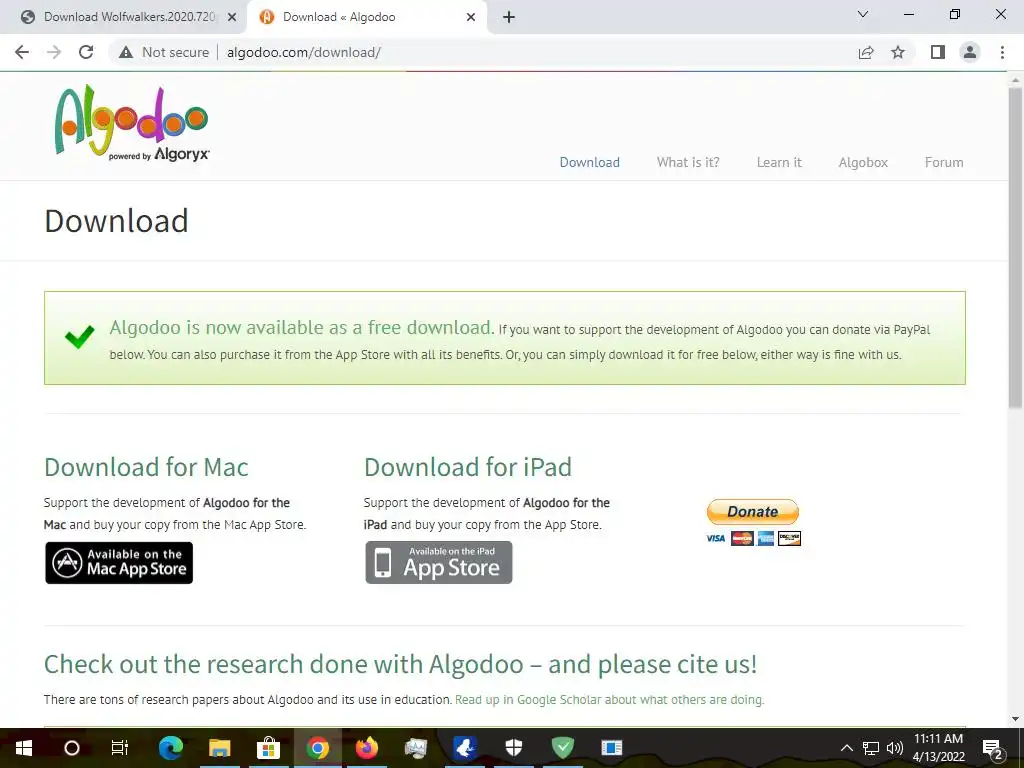This screenshot has width=1024, height=768.
Task: Open the Windows Start menu
Action: pyautogui.click(x=24, y=748)
